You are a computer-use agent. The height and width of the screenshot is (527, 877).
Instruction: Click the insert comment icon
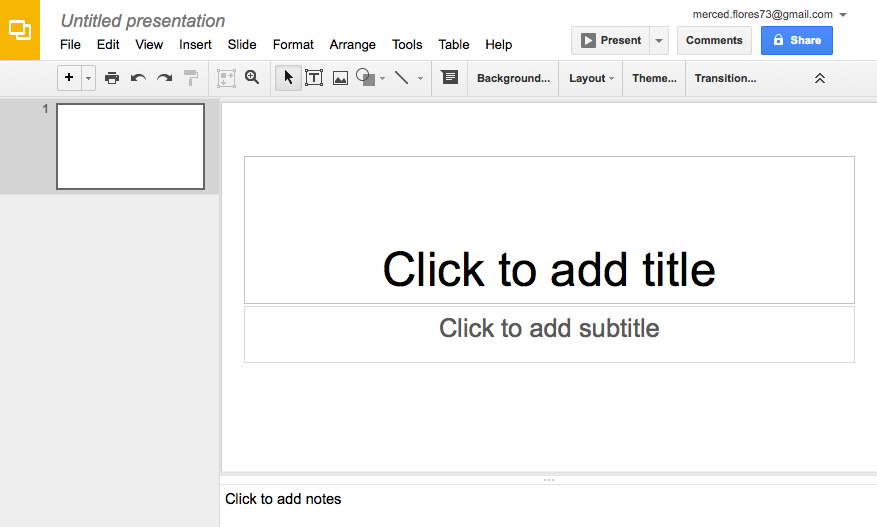click(449, 77)
